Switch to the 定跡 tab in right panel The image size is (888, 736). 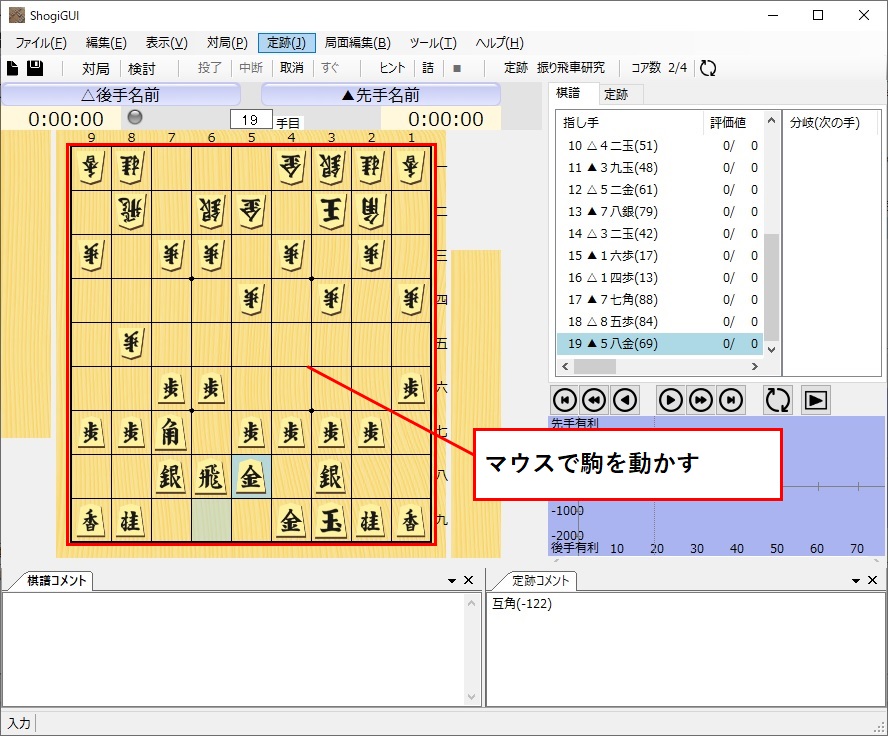[x=616, y=95]
